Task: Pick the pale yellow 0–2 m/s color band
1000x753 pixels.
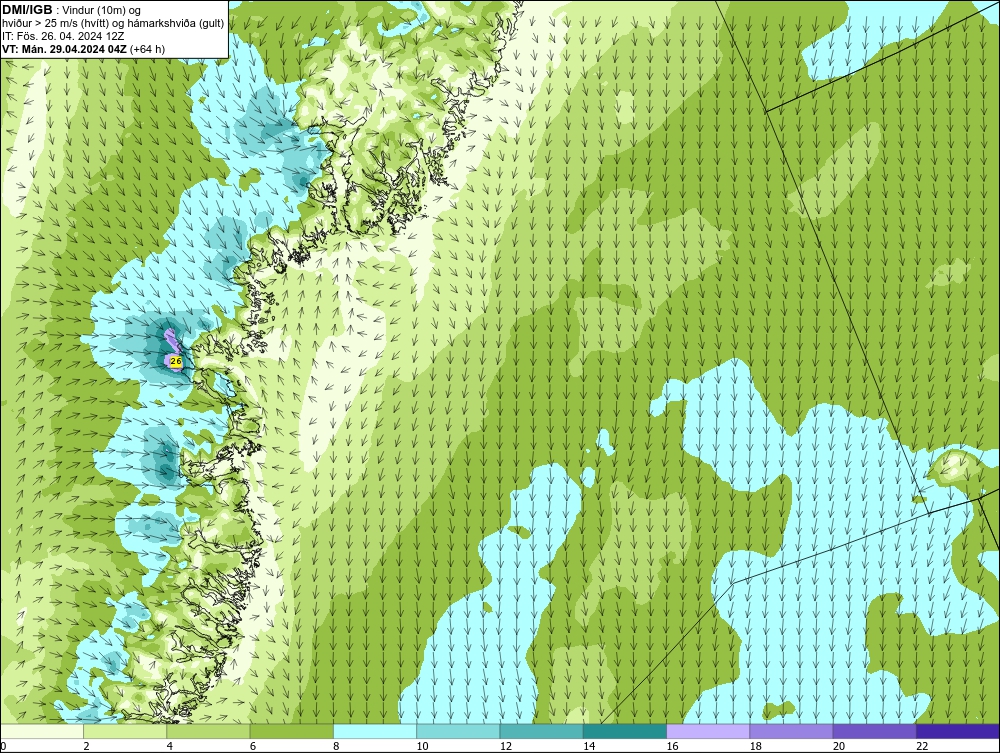Action: [41, 731]
